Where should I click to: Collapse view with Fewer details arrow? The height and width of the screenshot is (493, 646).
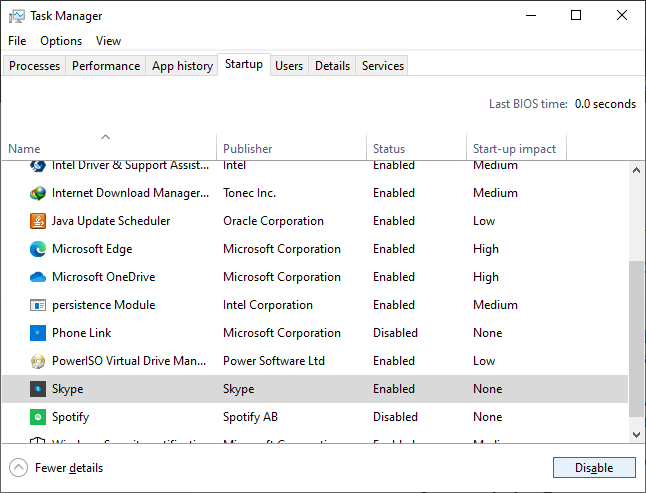19,468
